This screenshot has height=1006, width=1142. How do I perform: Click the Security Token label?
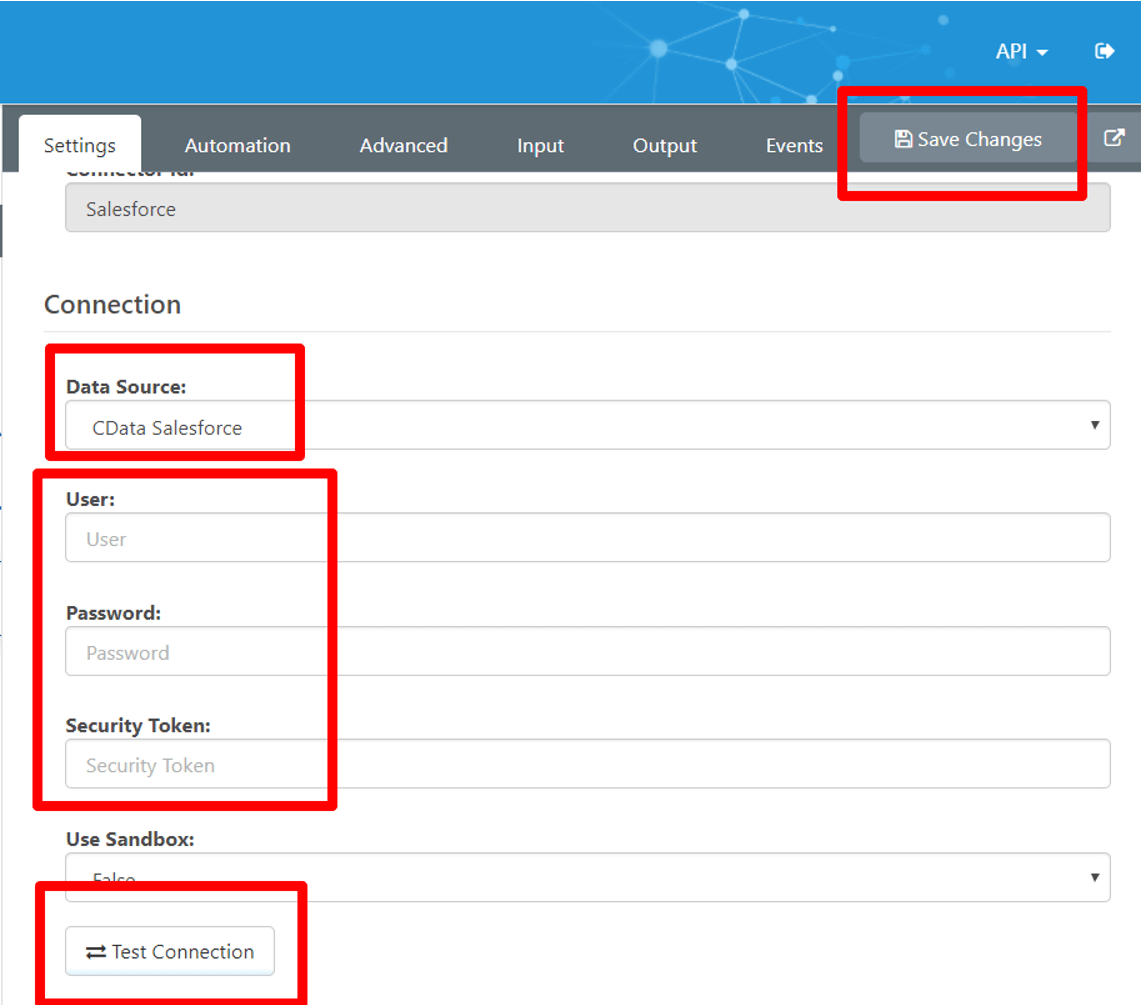coord(138,726)
